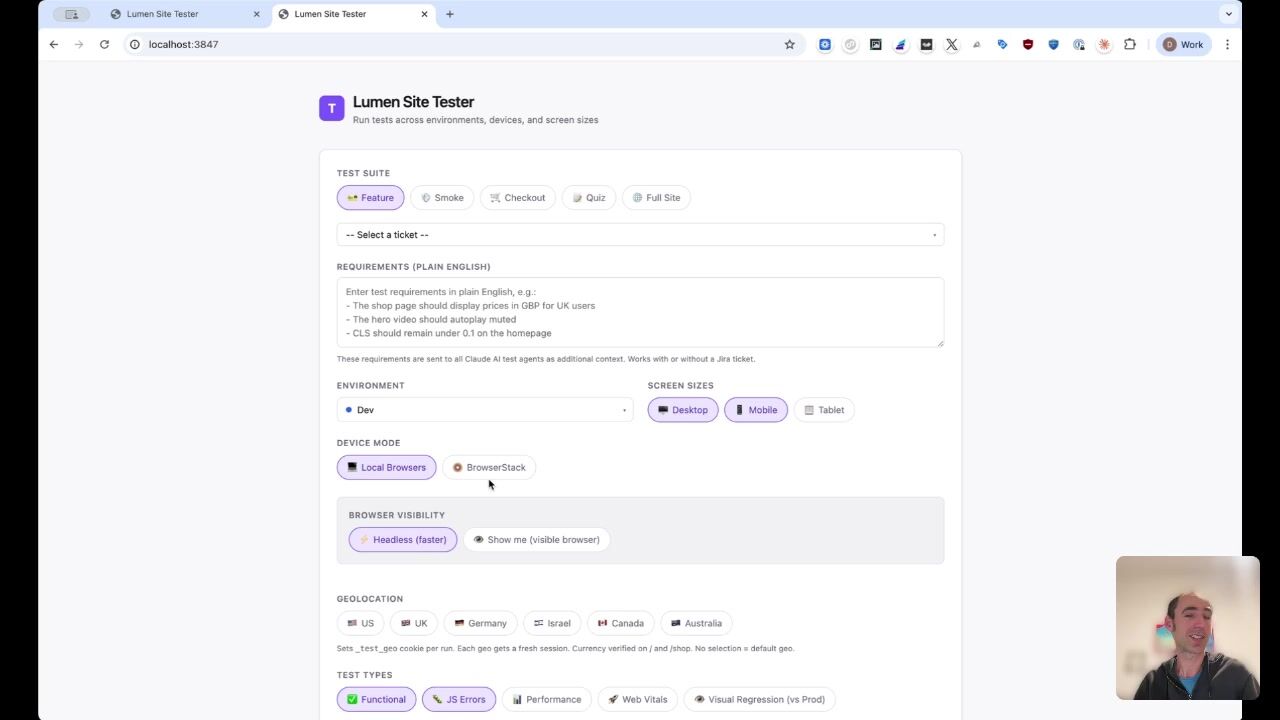The image size is (1280, 720).
Task: Select the Feature test suite
Action: (371, 198)
